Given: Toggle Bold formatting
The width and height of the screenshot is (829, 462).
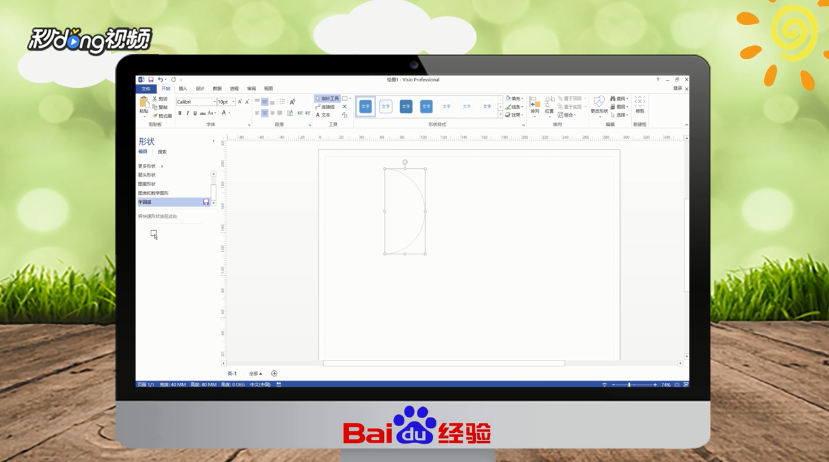Looking at the screenshot, I should click(x=180, y=113).
